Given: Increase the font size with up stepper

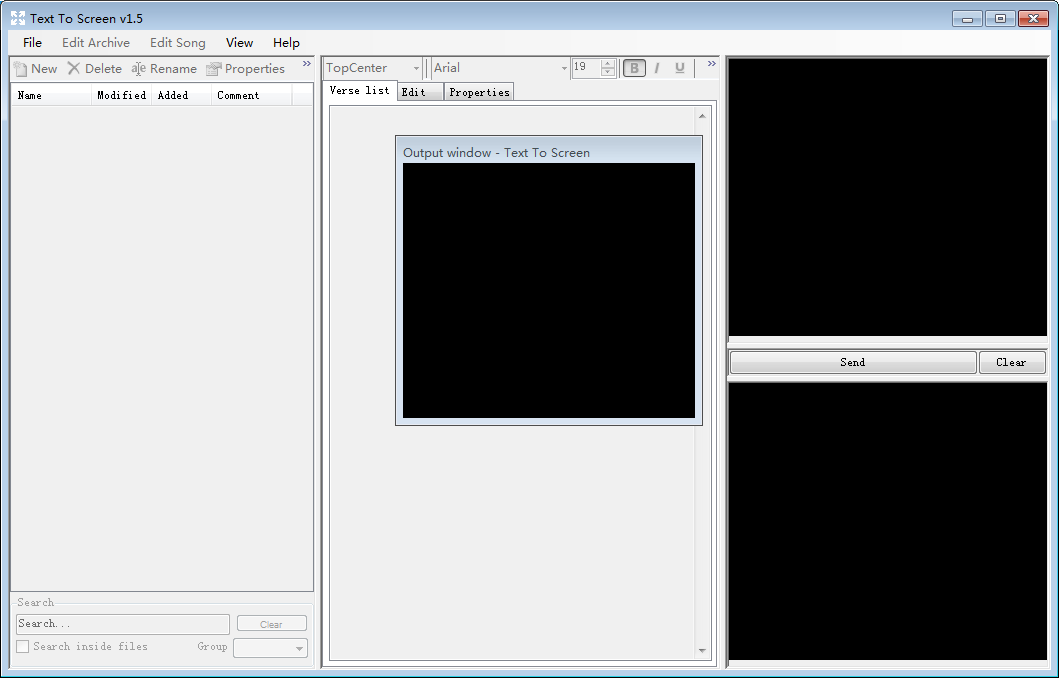Looking at the screenshot, I should pyautogui.click(x=608, y=63).
